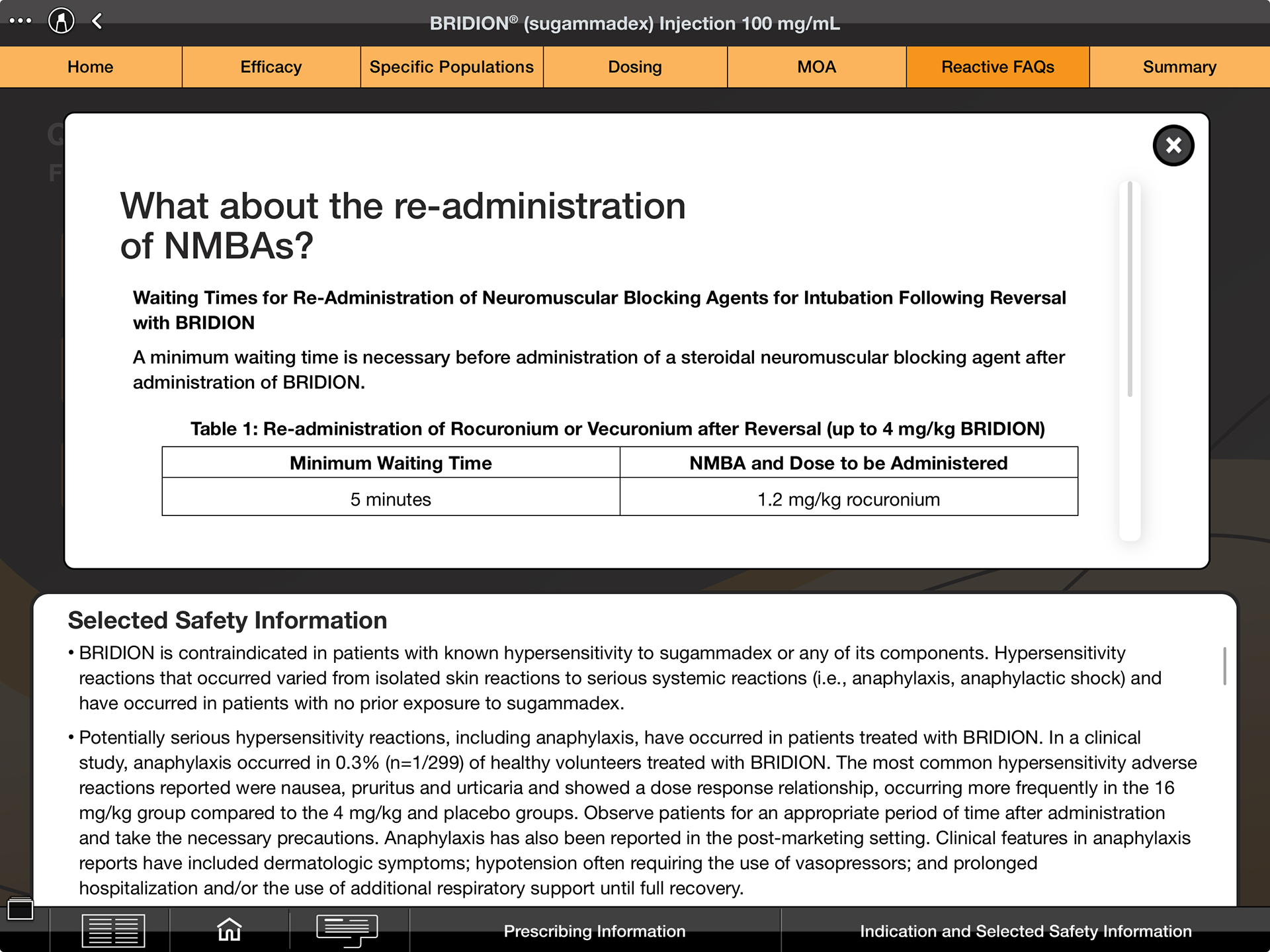Click 'NMBA and Dose to be Administered' header
The image size is (1270, 952).
tap(849, 463)
